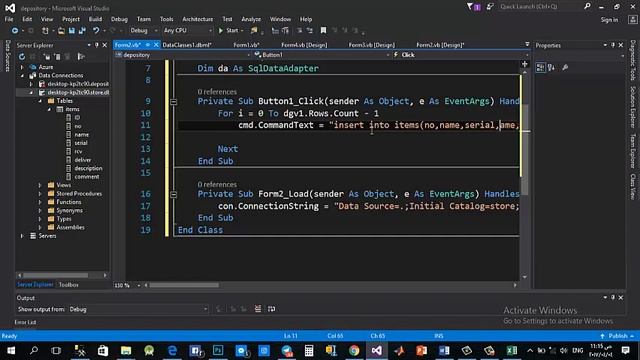Open the Build menu

click(x=96, y=19)
